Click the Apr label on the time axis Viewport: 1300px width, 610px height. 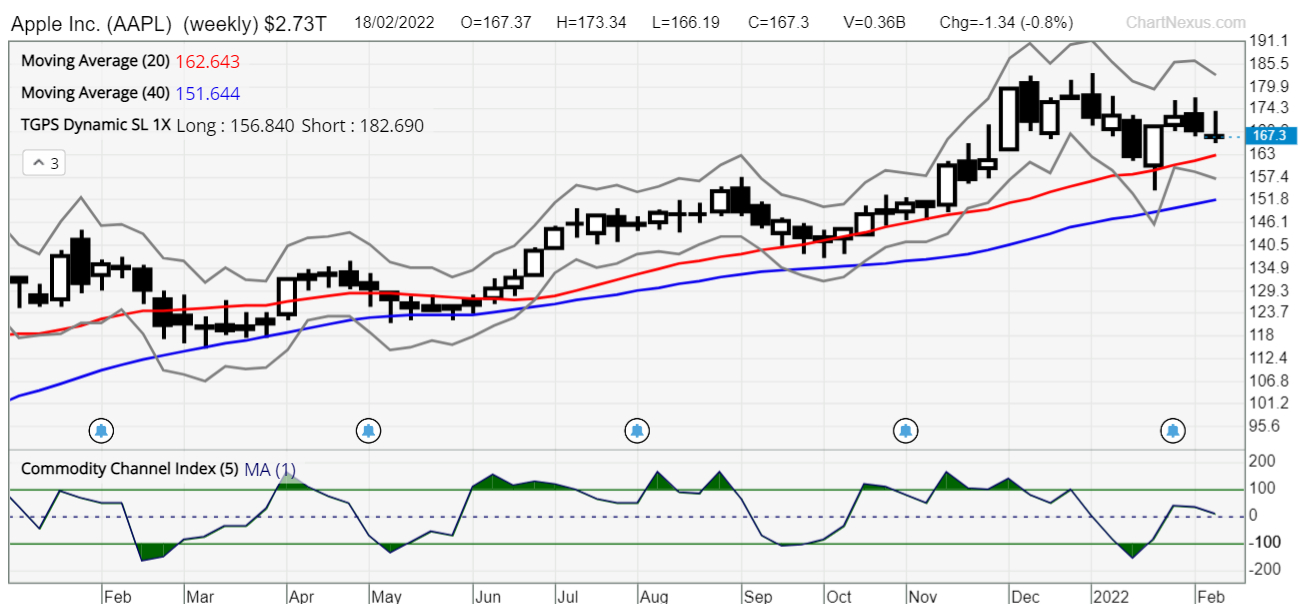301,597
